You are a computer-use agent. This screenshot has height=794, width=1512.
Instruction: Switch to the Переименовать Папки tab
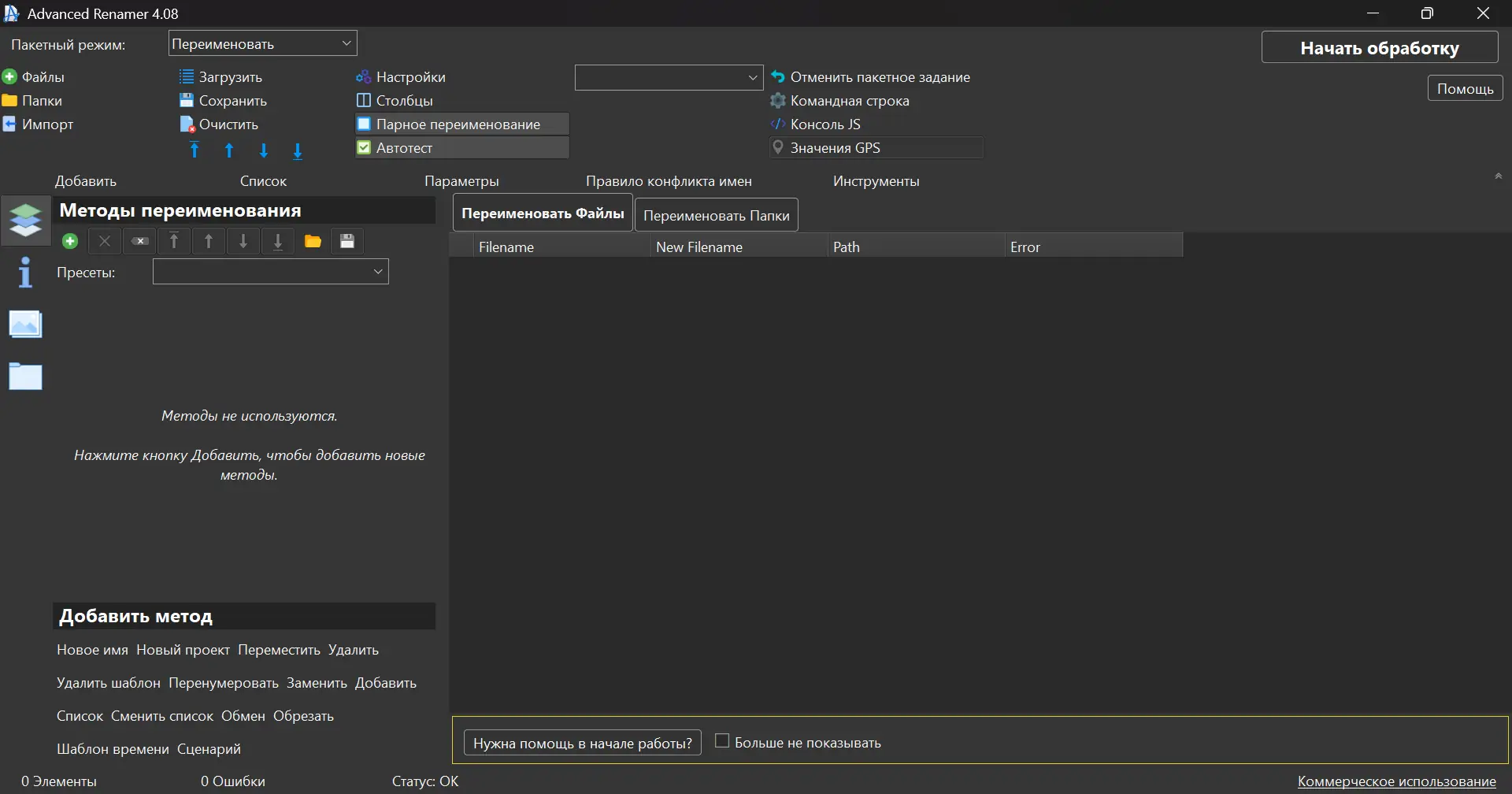[716, 214]
